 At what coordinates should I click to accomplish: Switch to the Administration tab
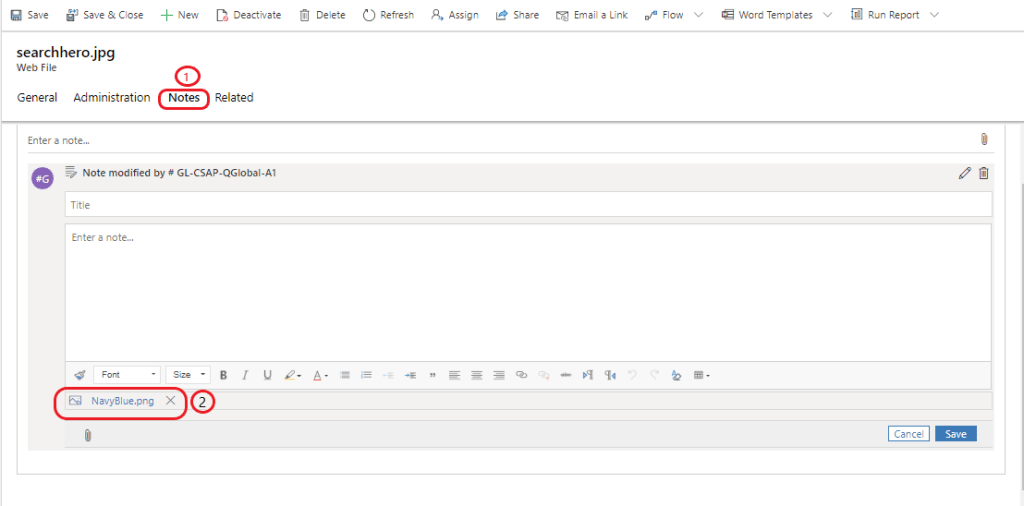[x=112, y=98]
